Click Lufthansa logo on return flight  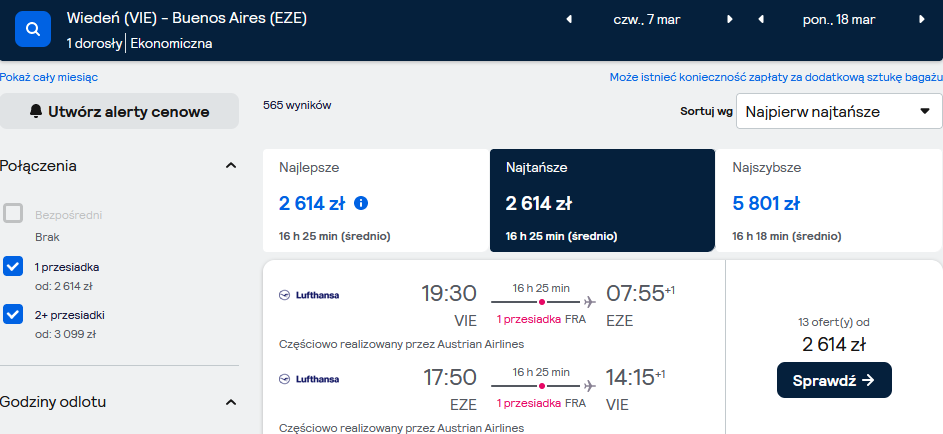tap(309, 379)
